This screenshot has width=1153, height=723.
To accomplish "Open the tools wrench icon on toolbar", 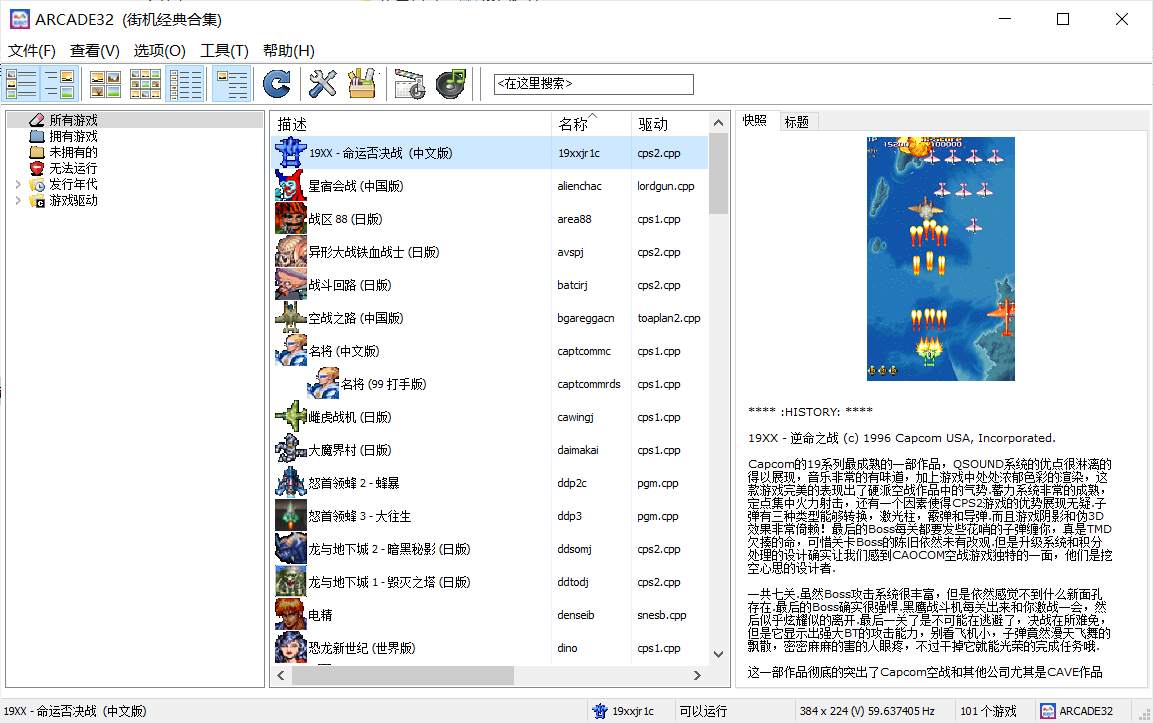I will [x=321, y=84].
